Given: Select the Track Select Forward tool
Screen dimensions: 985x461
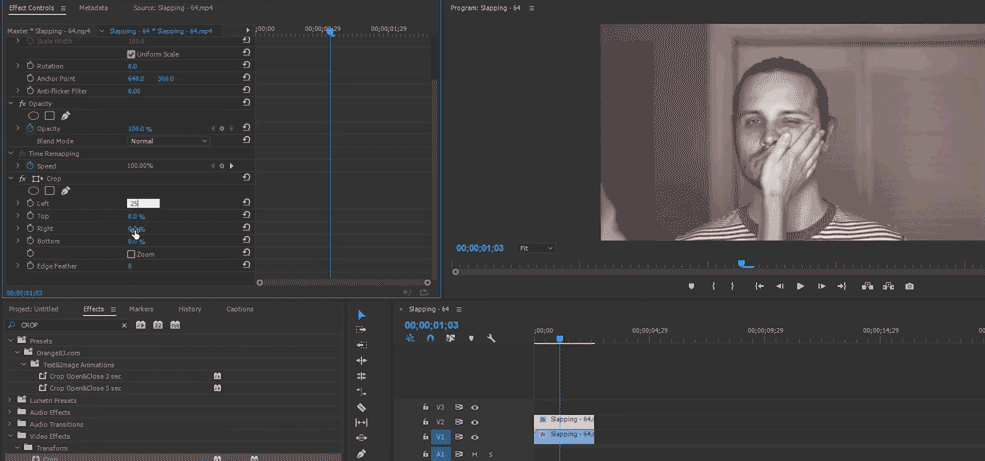Looking at the screenshot, I should [361, 330].
